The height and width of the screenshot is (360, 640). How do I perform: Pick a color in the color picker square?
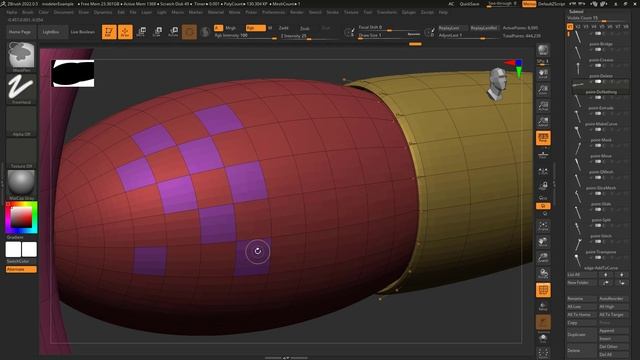pyautogui.click(x=21, y=217)
